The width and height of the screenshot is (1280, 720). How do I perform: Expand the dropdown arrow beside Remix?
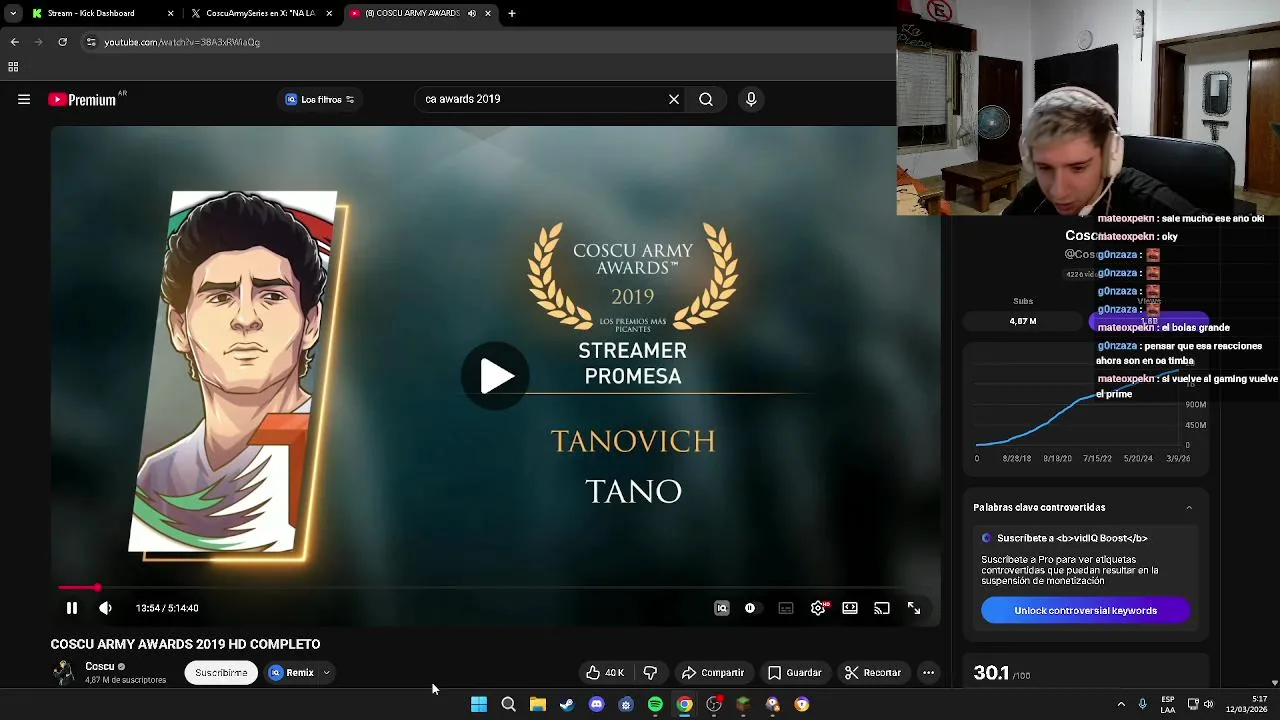point(327,673)
